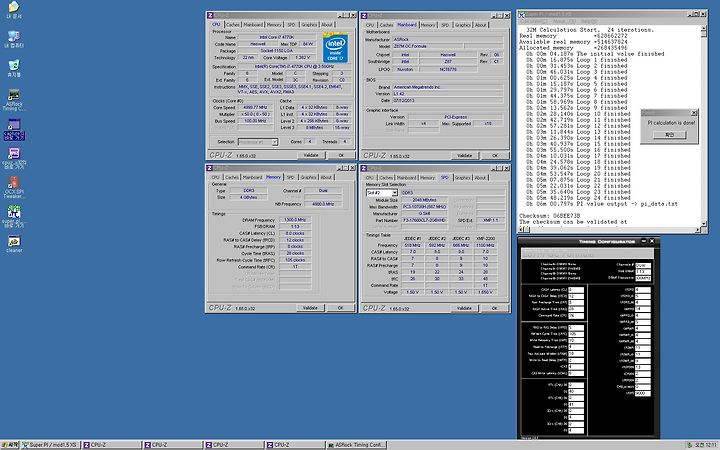This screenshot has width=720, height=450.
Task: Open the About menu in Super PI
Action: [x=562, y=21]
